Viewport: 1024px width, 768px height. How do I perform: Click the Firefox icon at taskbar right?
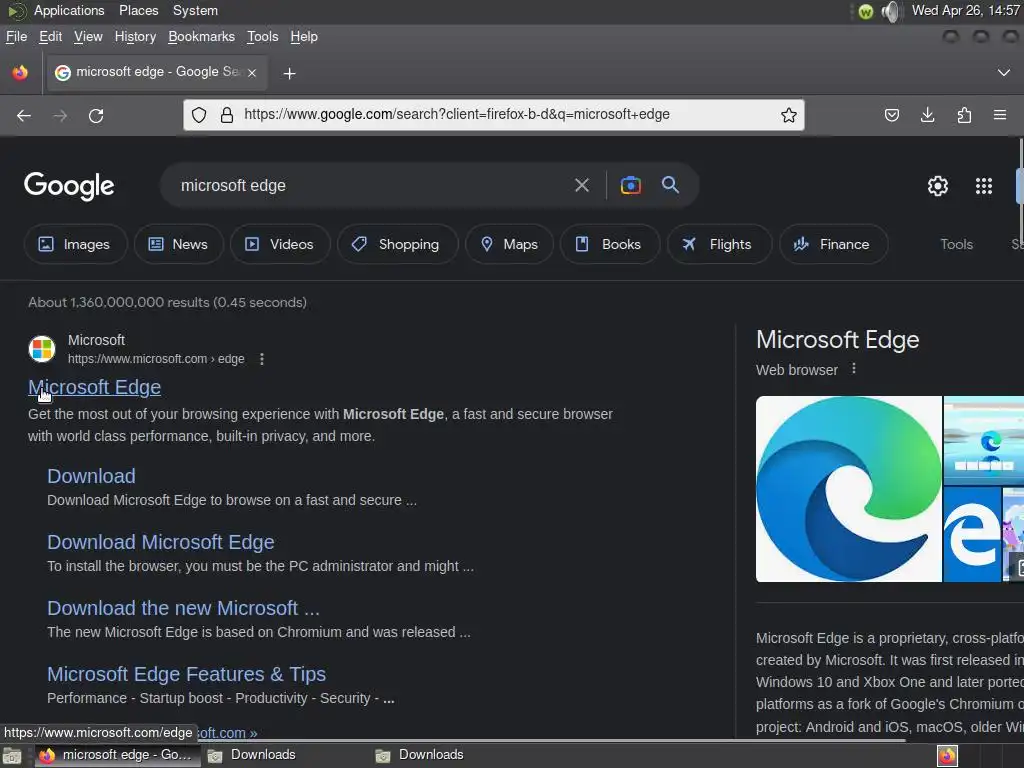coord(948,756)
